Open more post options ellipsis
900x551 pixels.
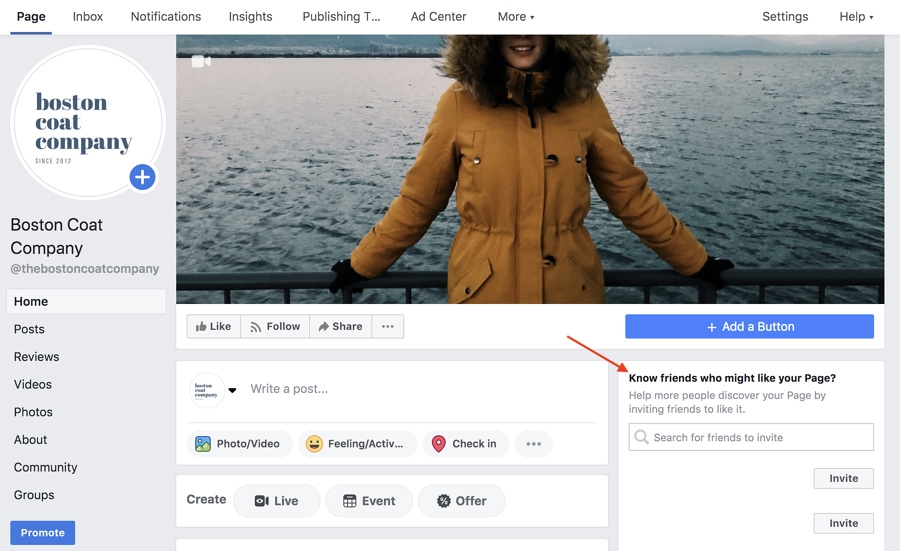pyautogui.click(x=533, y=444)
